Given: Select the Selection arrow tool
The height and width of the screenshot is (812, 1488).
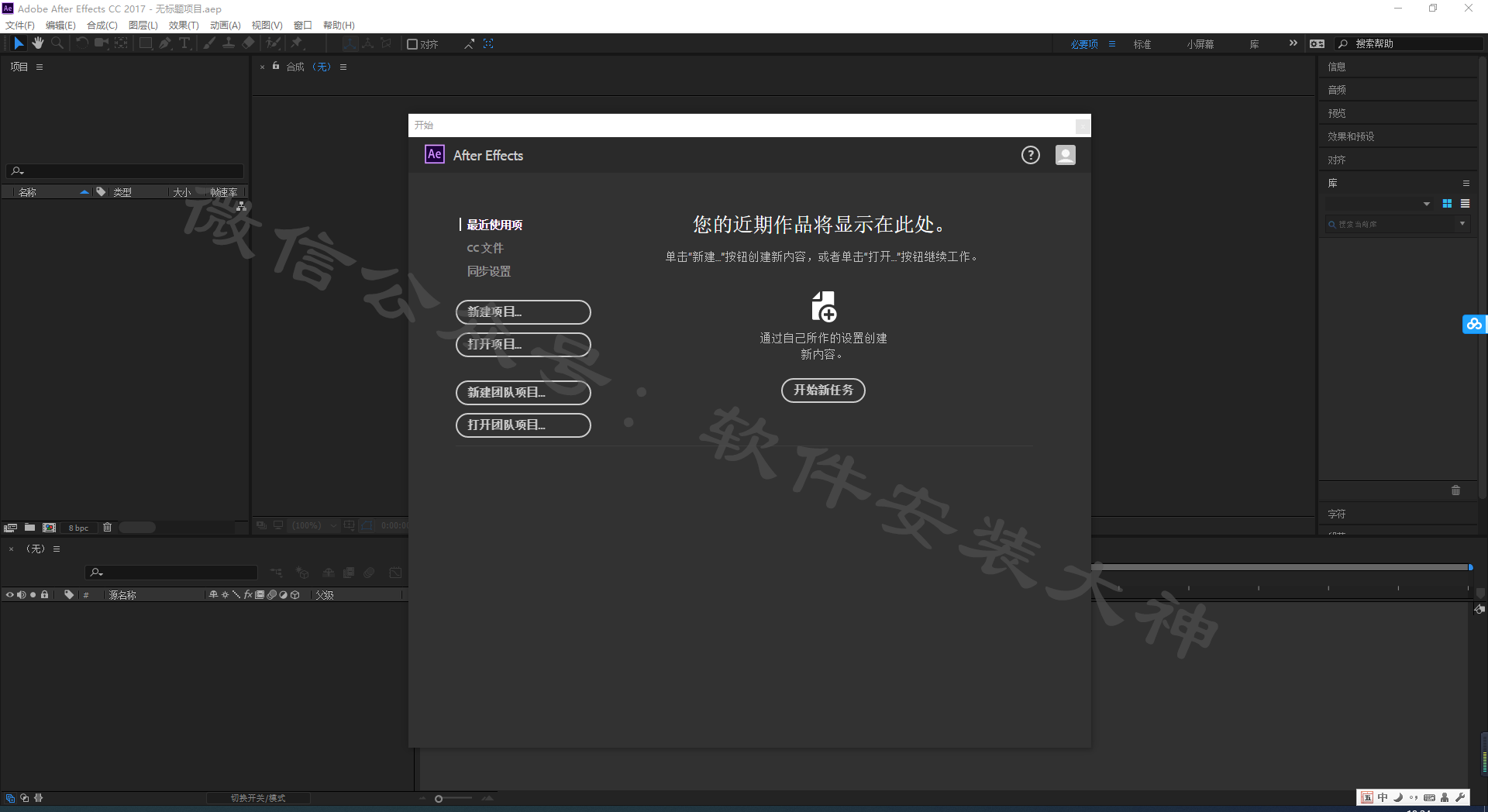Looking at the screenshot, I should coord(19,43).
